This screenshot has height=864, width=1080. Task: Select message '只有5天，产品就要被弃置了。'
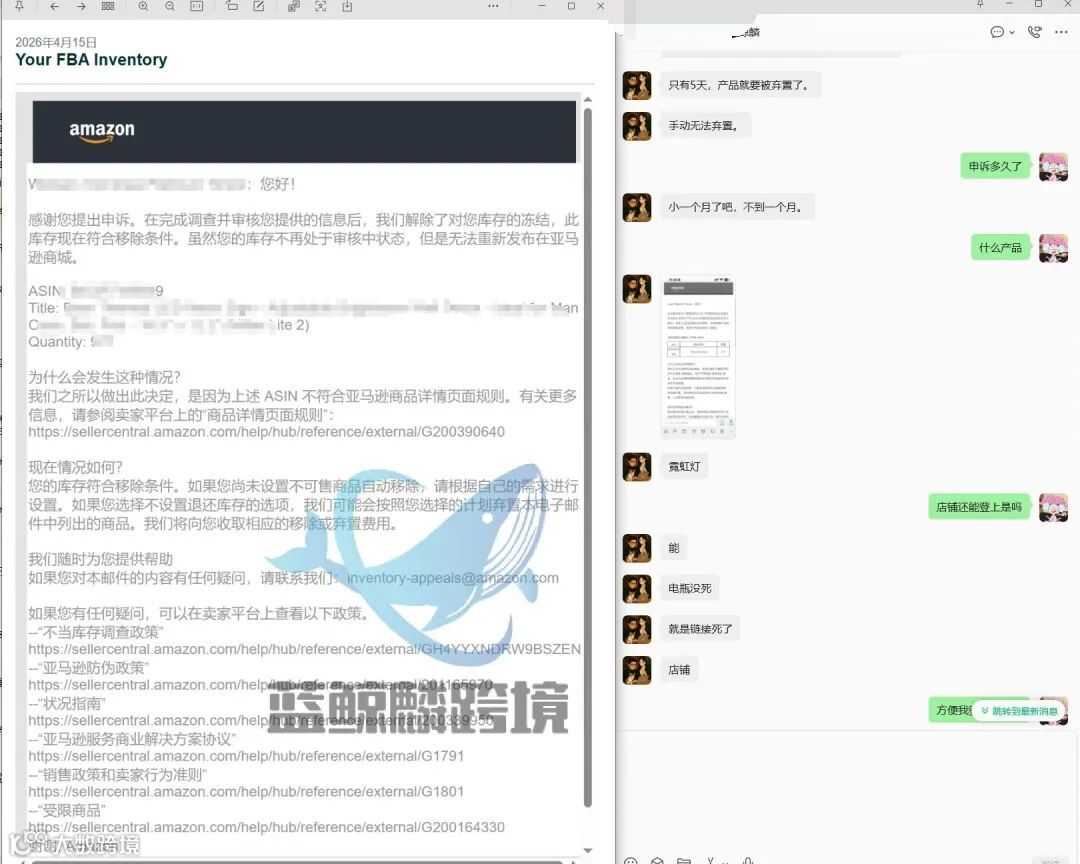pyautogui.click(x=740, y=85)
